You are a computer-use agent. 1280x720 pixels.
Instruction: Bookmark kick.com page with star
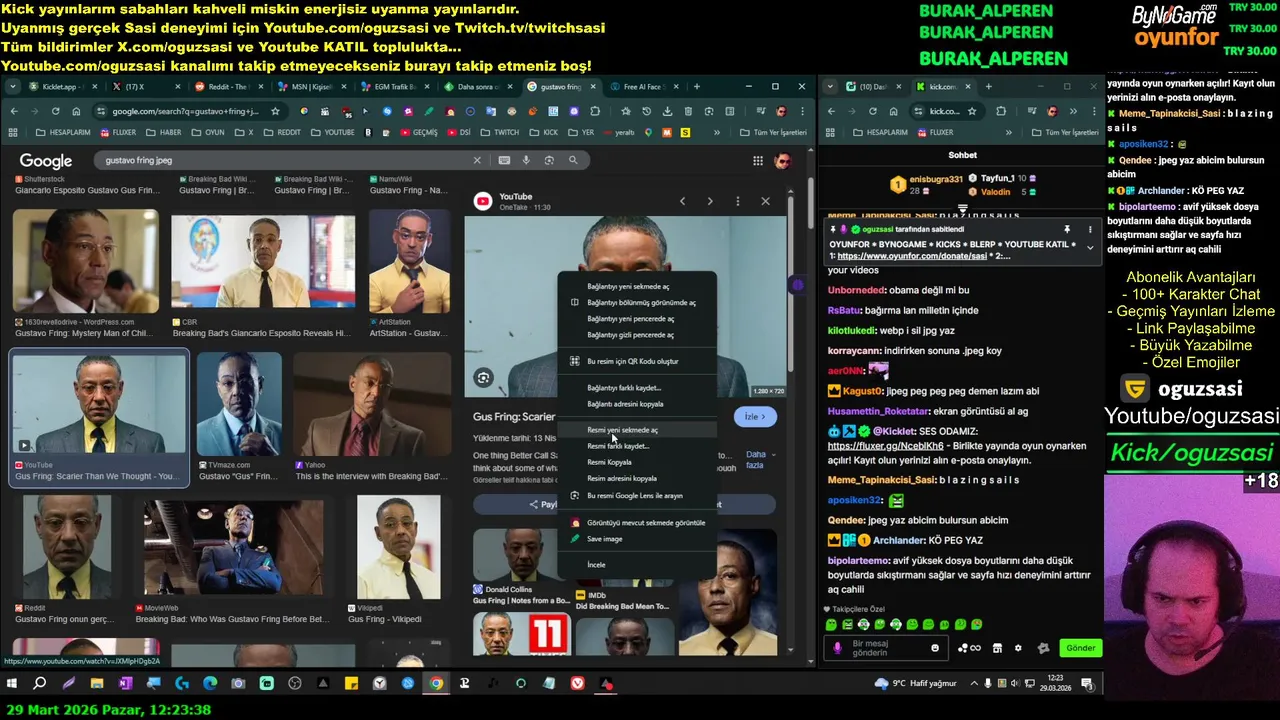(x=971, y=111)
